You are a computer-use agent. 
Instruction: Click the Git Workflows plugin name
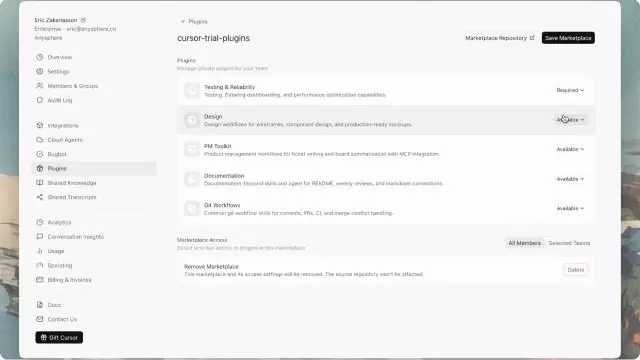click(x=222, y=205)
